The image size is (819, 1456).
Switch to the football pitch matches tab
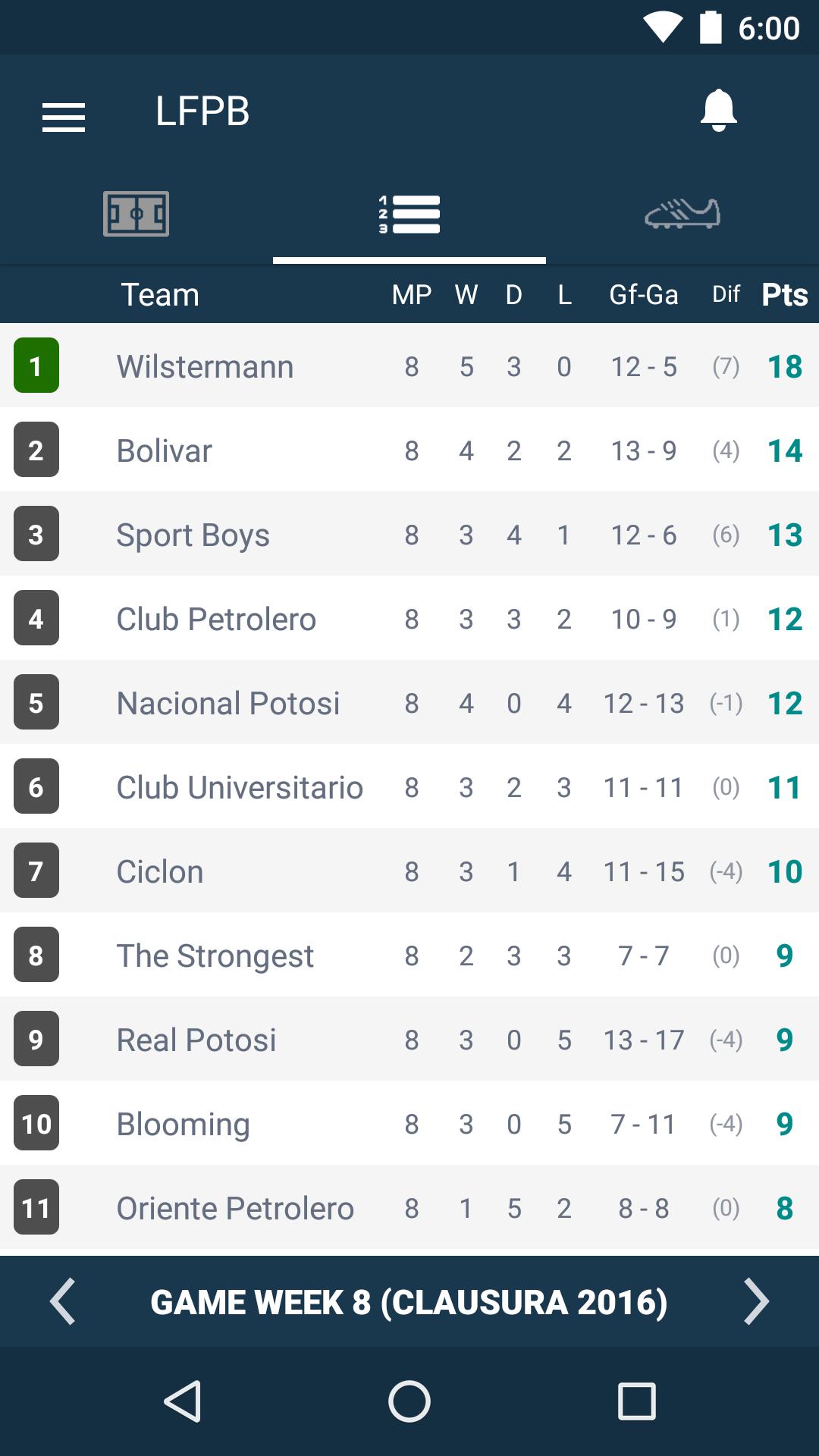[136, 214]
